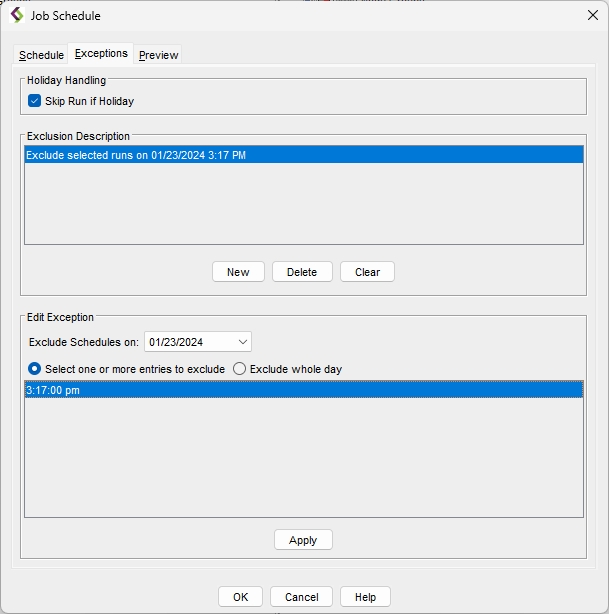Select the Exceptions tab
Screen dimensions: 609x614
point(101,54)
